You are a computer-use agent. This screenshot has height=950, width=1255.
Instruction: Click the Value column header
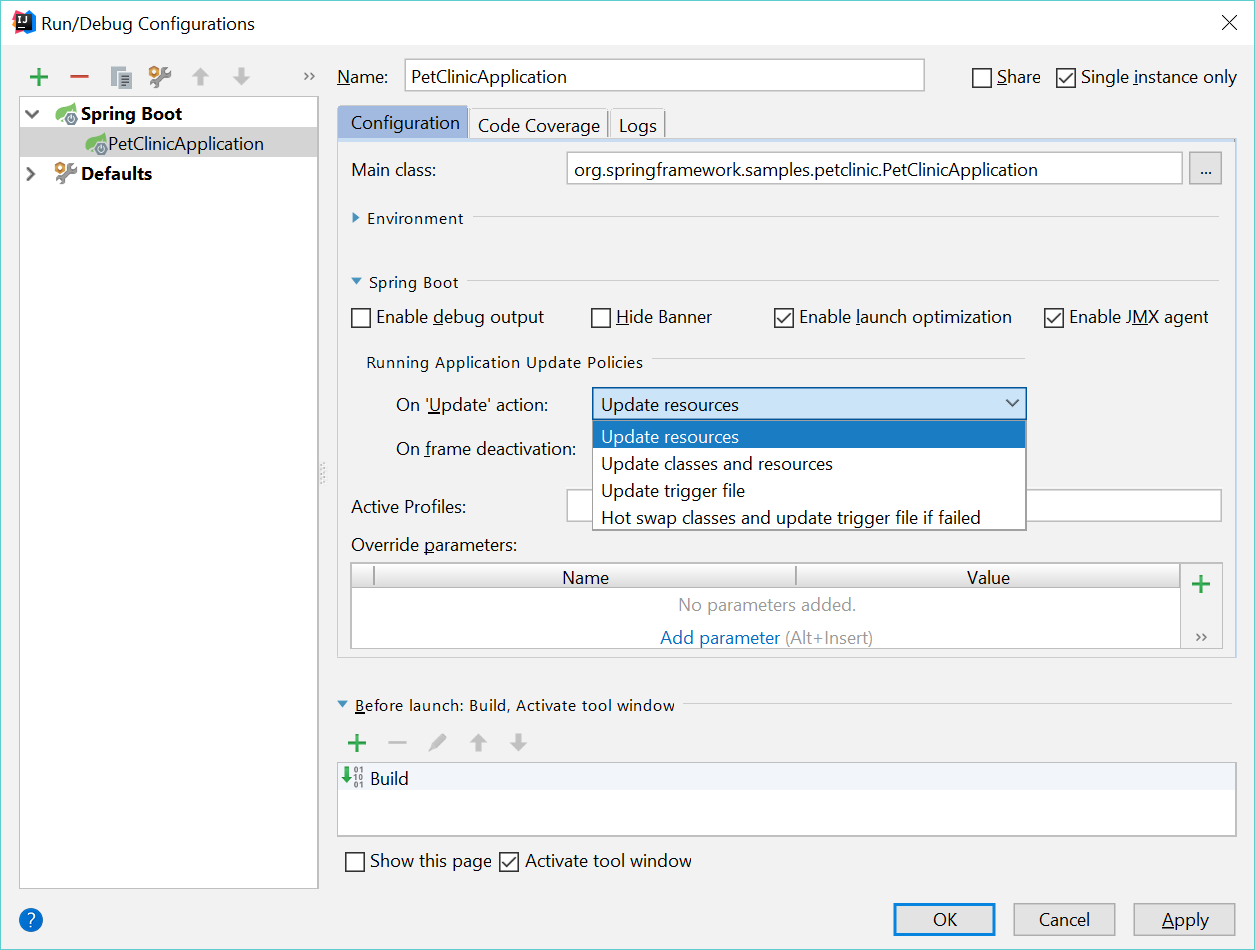coord(988,577)
